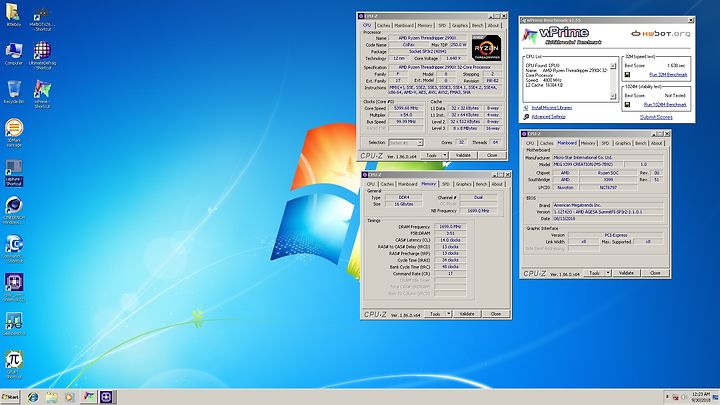Open the UltimateDefrag shortcut on desktop
The width and height of the screenshot is (720, 405).
[42, 55]
